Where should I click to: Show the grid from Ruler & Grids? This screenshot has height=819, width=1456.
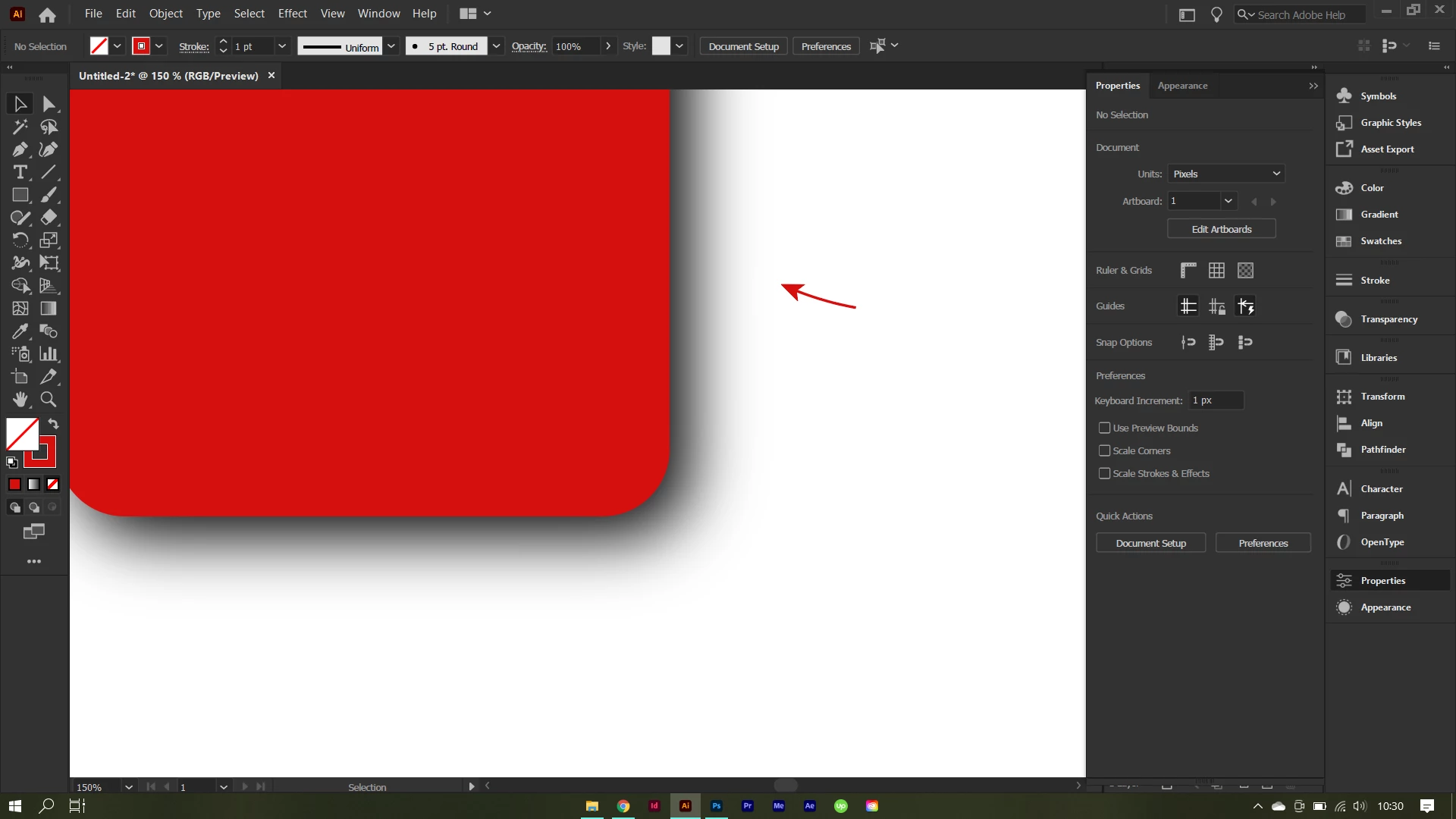(1216, 271)
